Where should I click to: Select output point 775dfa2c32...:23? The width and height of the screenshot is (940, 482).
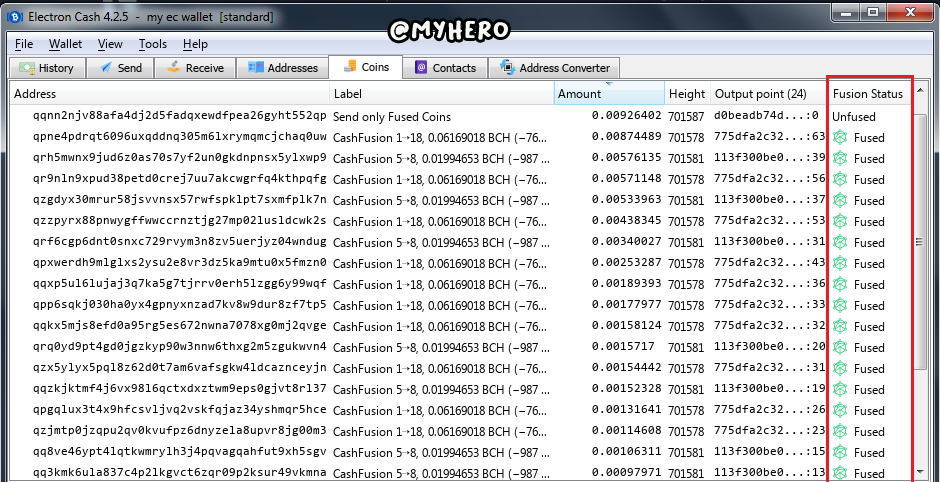click(770, 432)
